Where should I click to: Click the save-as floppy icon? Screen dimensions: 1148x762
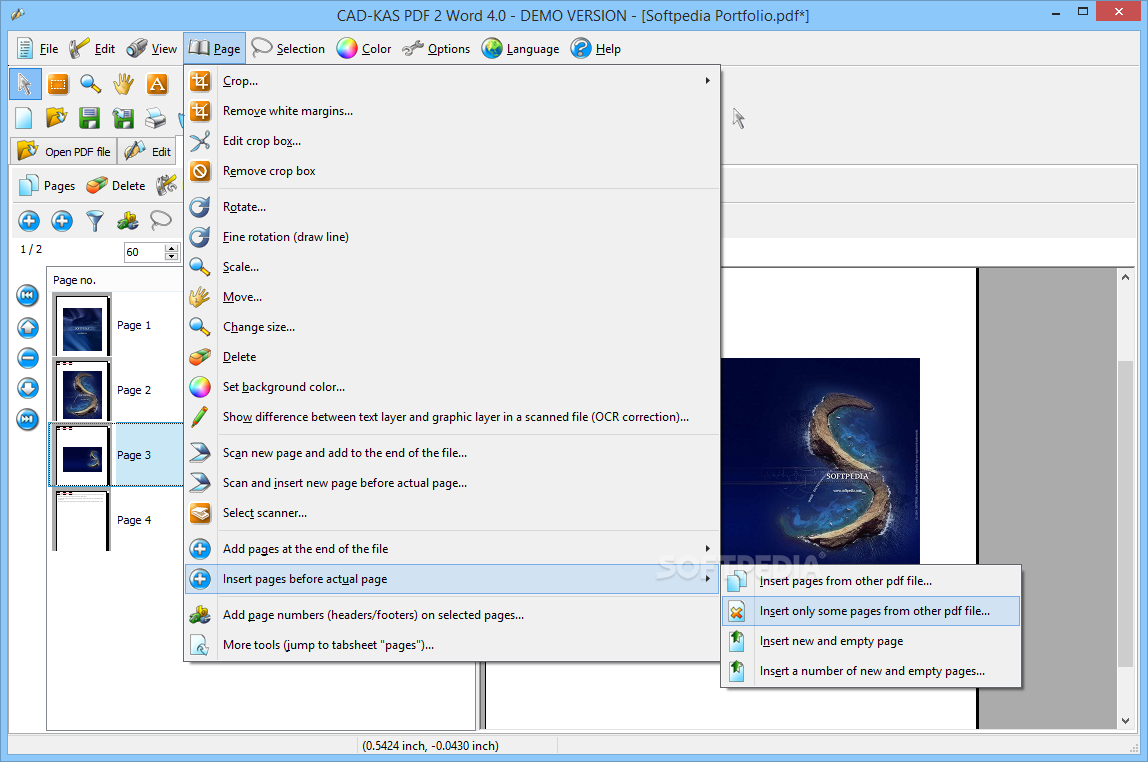(x=123, y=118)
